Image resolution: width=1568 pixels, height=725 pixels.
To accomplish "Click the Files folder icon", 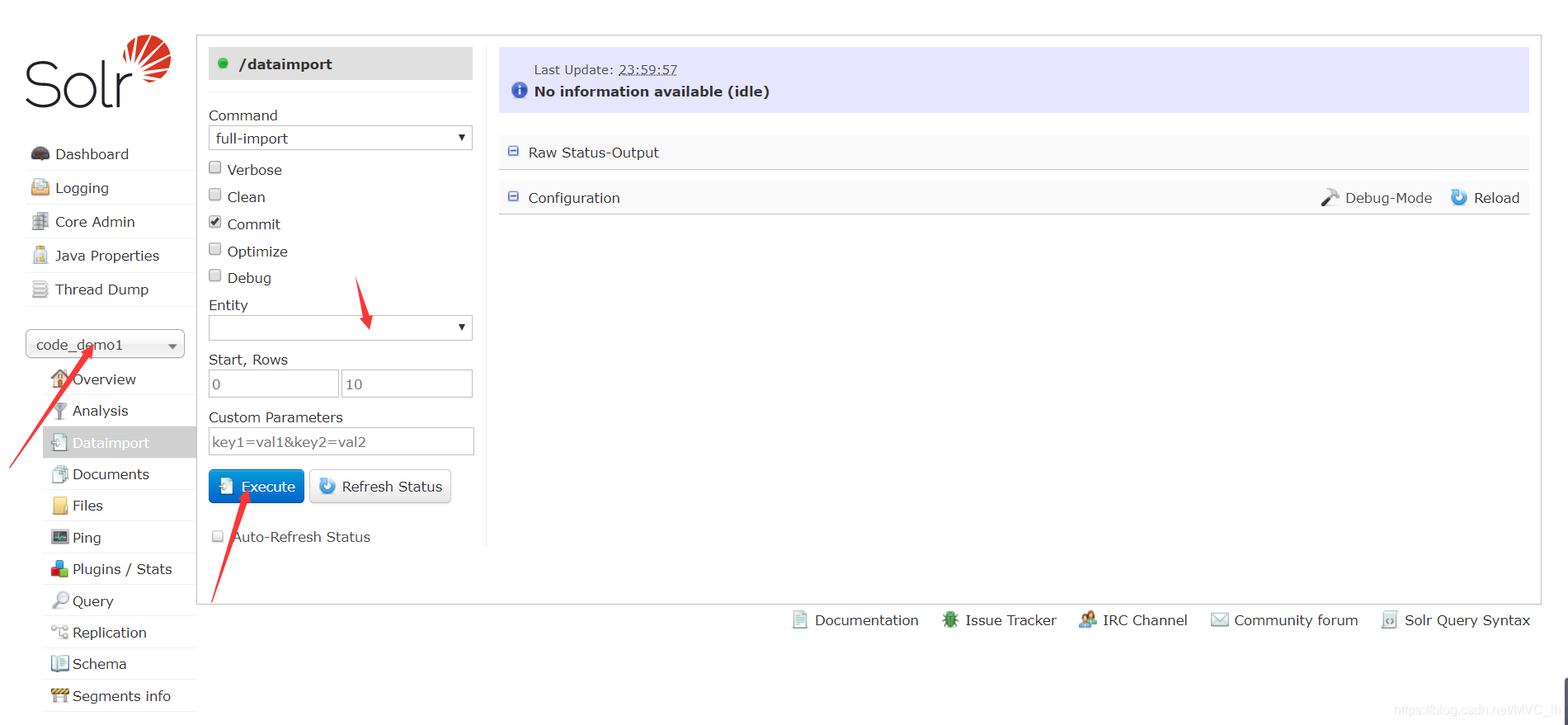I will (x=59, y=505).
